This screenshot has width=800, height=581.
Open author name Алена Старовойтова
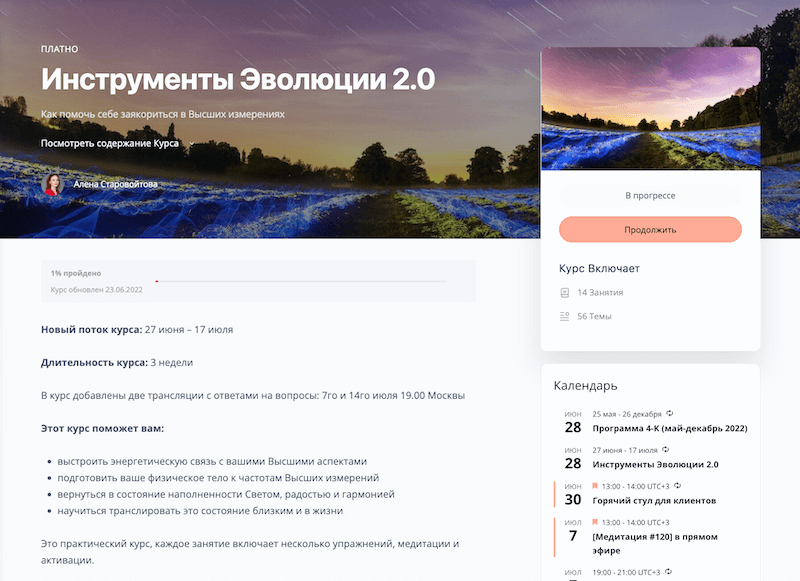(x=115, y=184)
